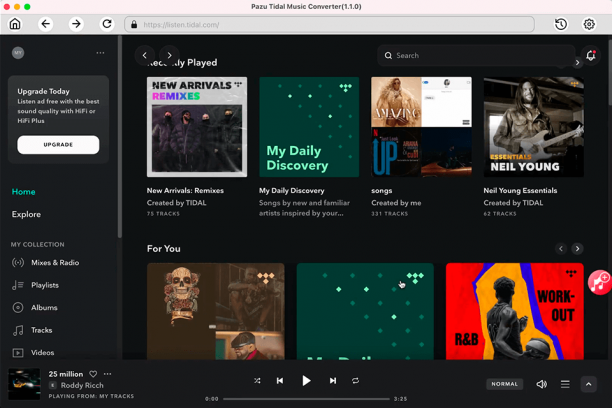Toggle shuffle playback
Viewport: 612px width, 408px height.
pyautogui.click(x=257, y=381)
